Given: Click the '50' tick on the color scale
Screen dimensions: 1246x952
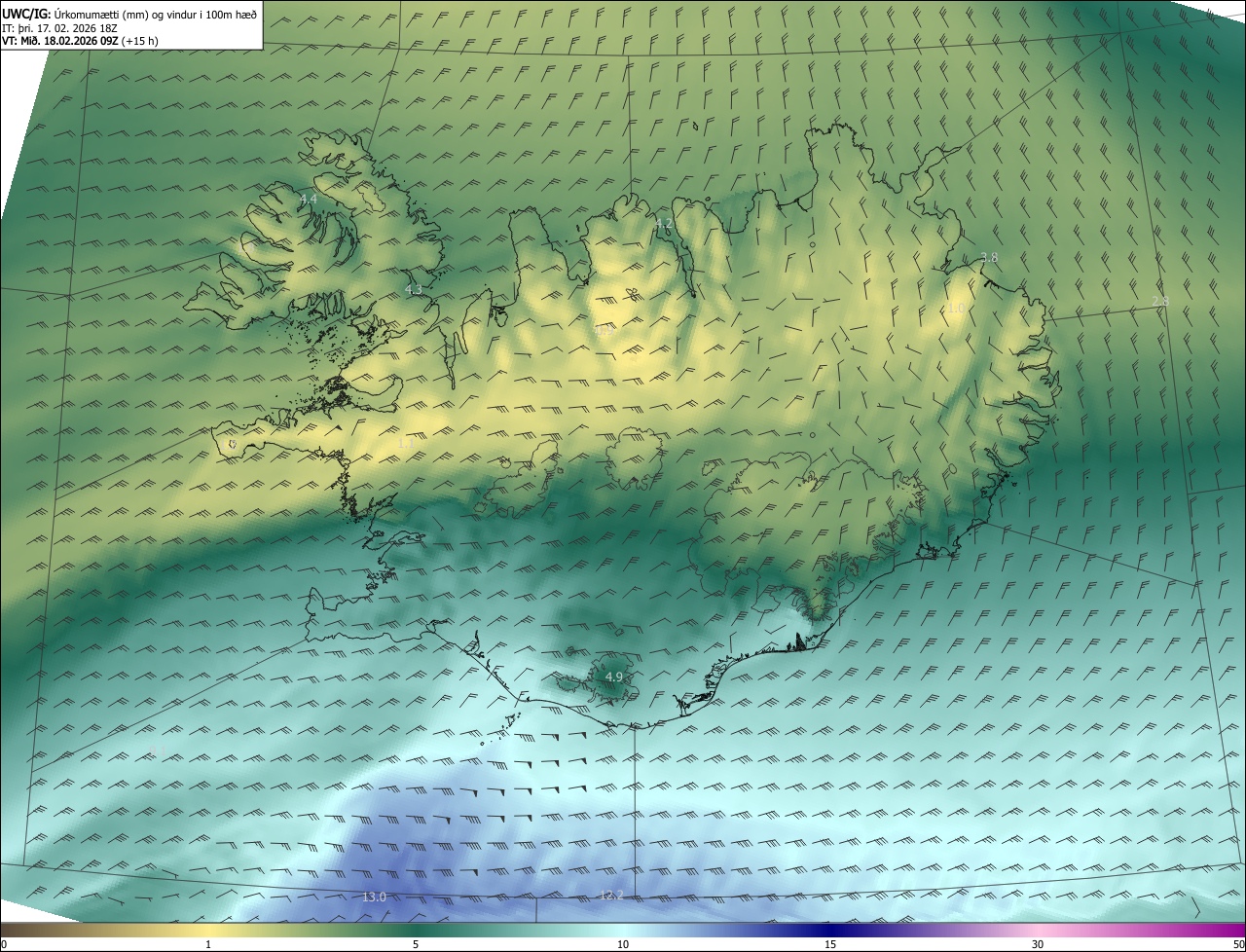Looking at the screenshot, I should pos(1238,944).
